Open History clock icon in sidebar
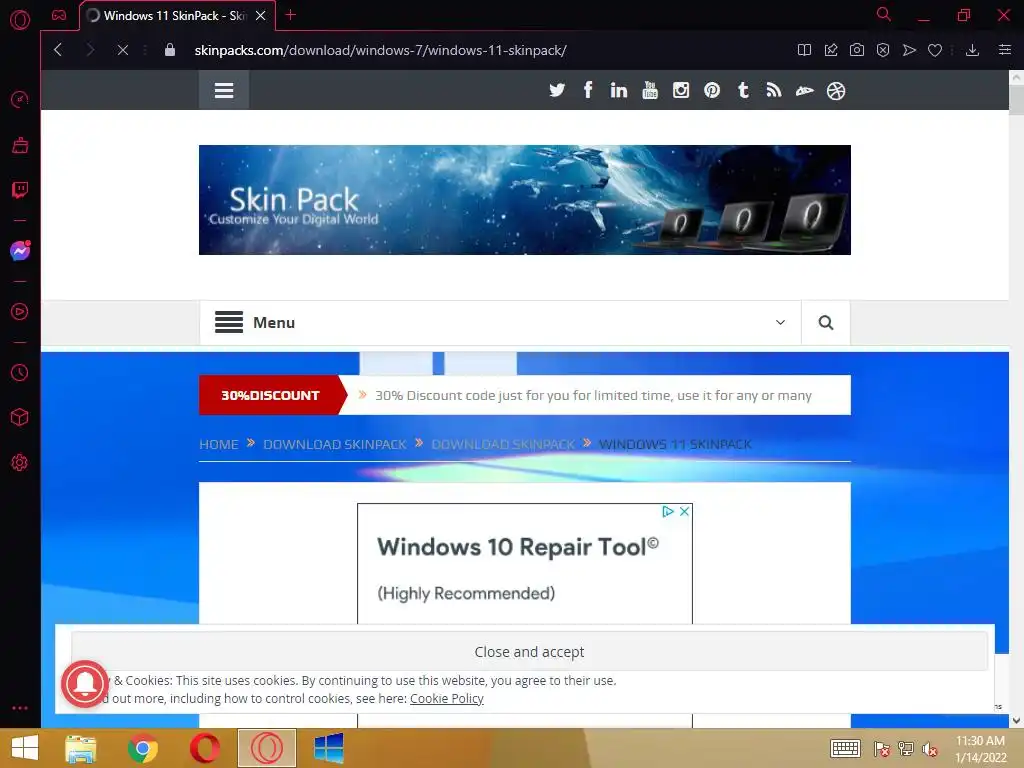Viewport: 1024px width, 768px height. tap(20, 372)
